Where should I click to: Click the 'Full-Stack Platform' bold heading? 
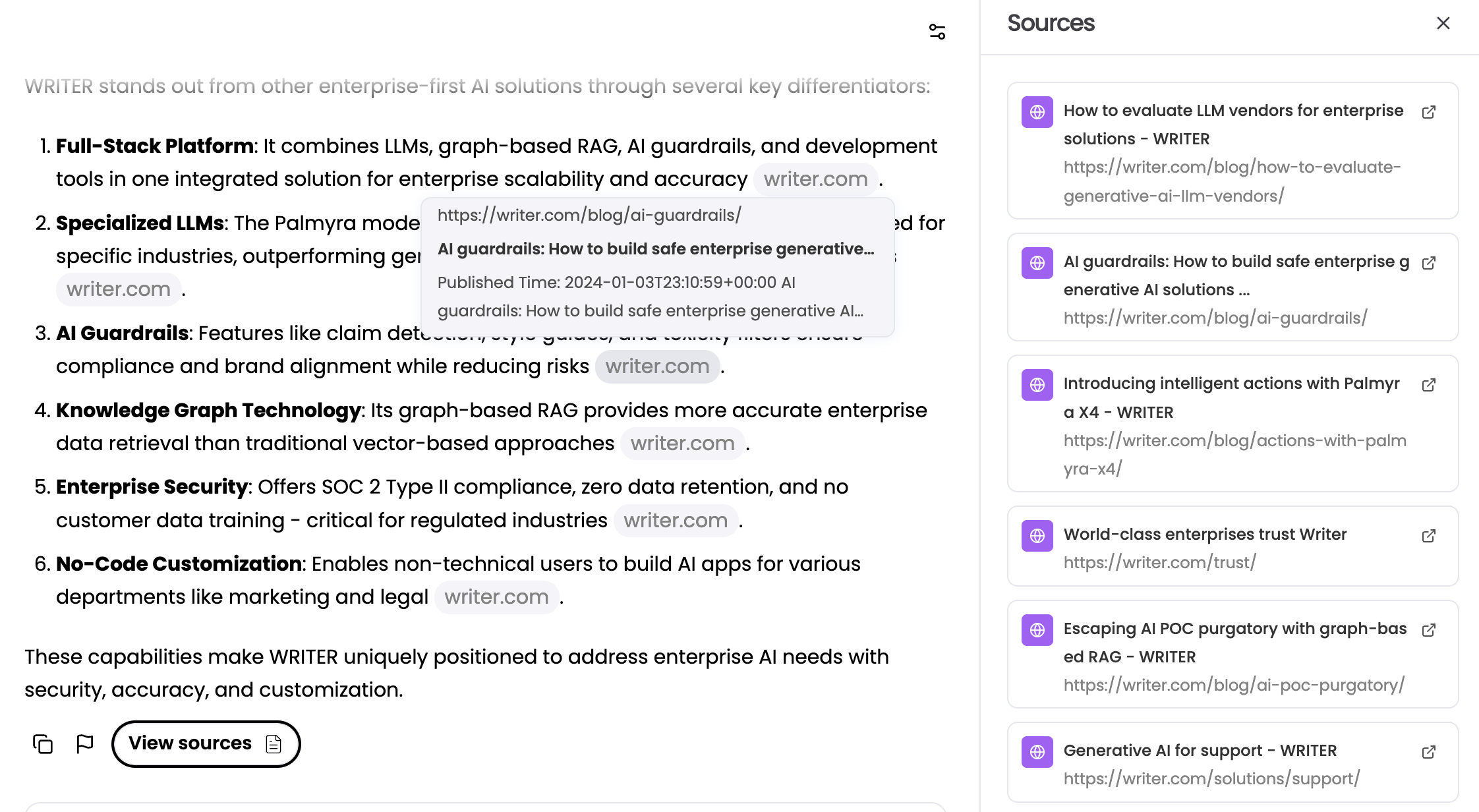(154, 146)
